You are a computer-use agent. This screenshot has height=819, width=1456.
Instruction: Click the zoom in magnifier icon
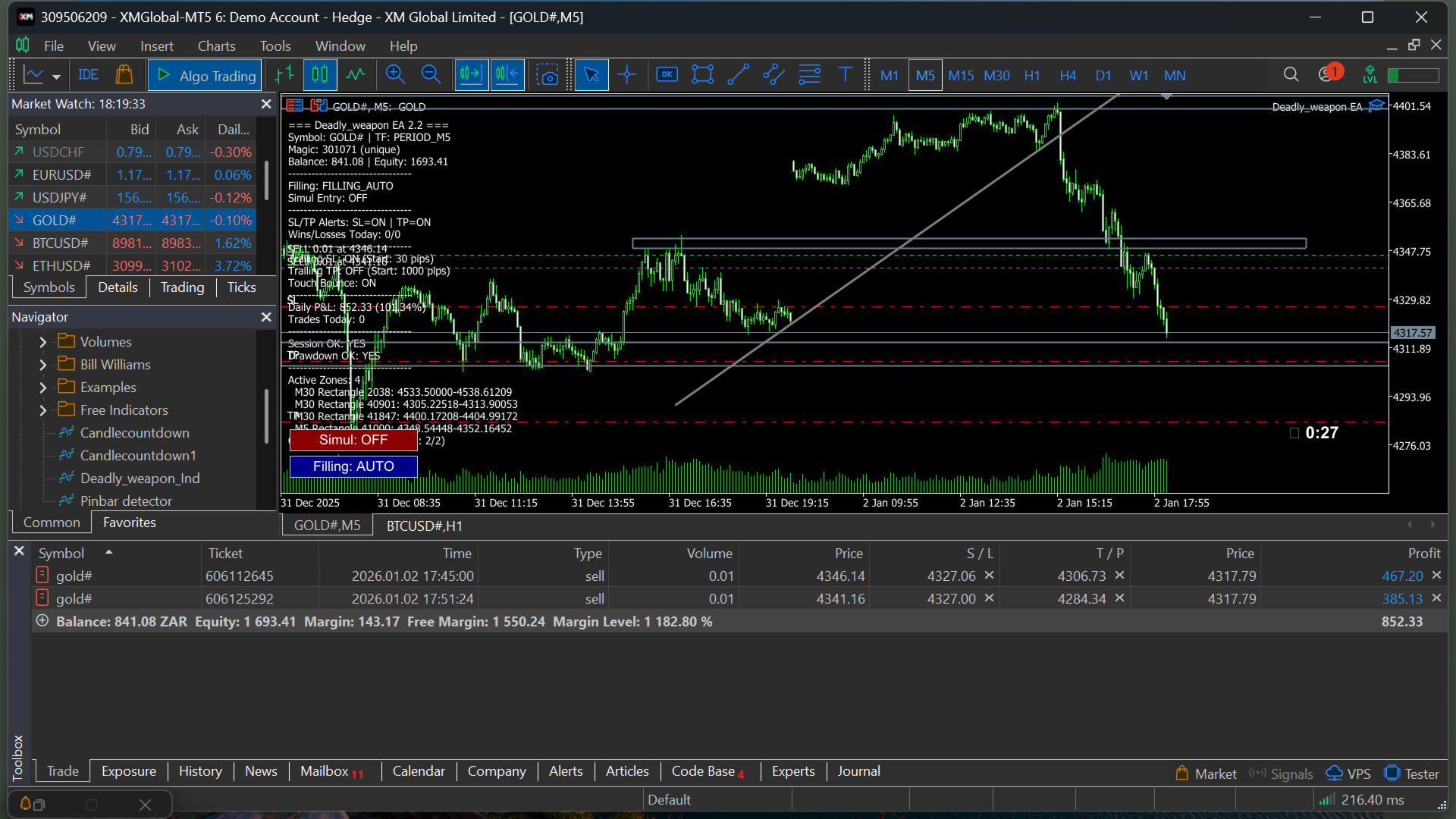tap(394, 75)
